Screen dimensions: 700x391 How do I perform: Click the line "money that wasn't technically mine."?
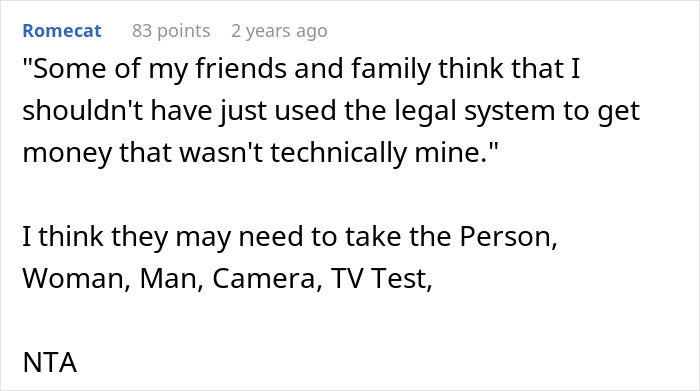pyautogui.click(x=260, y=153)
